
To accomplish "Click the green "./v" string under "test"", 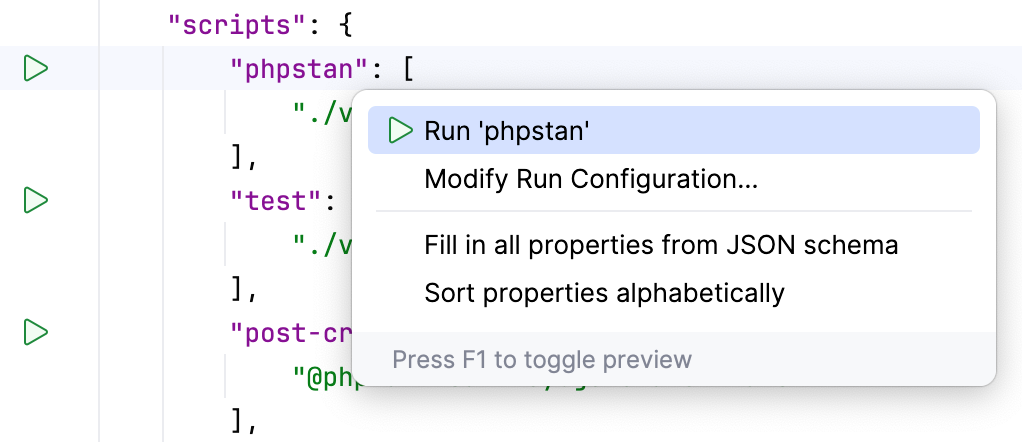I will point(323,245).
